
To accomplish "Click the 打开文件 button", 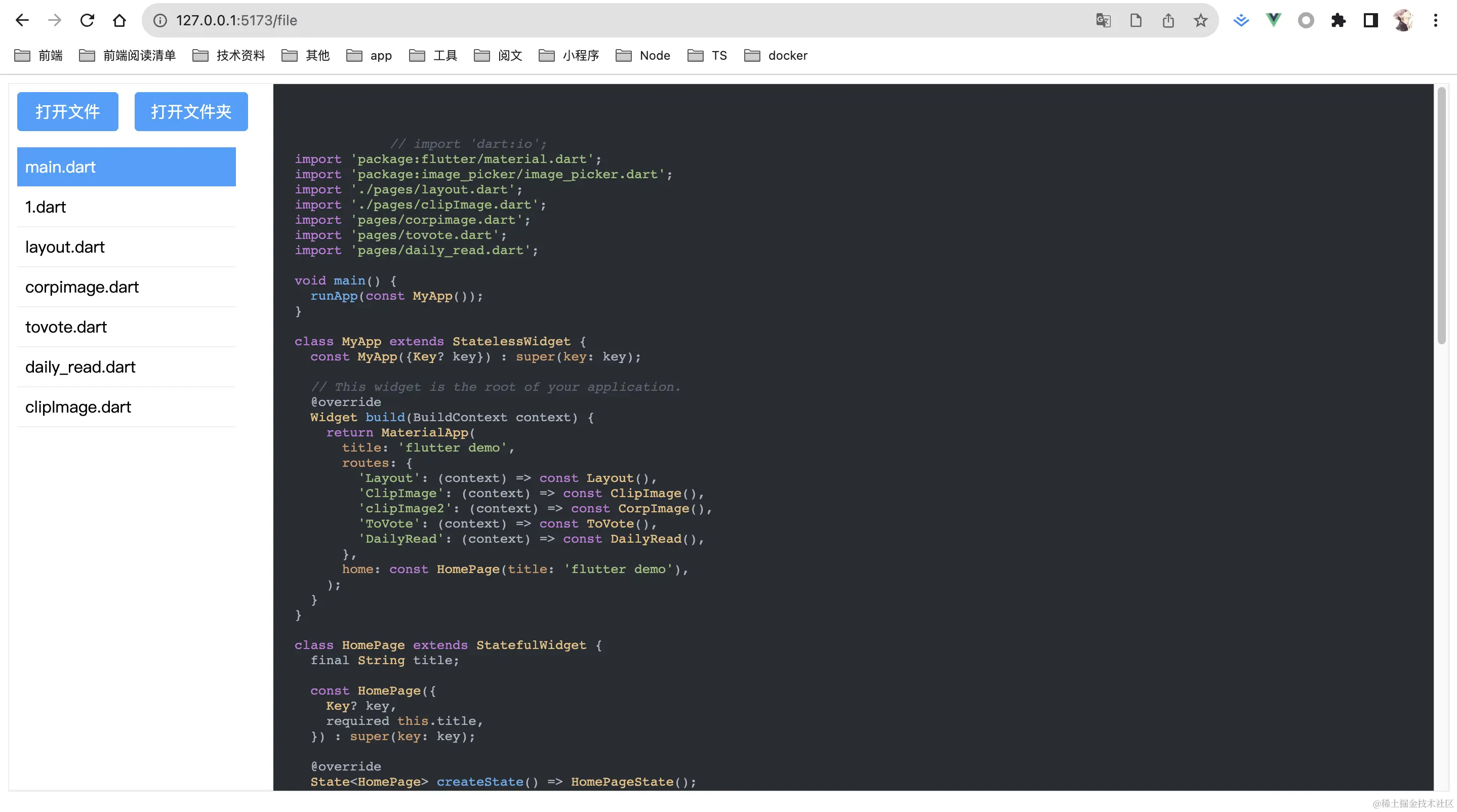I will click(67, 111).
